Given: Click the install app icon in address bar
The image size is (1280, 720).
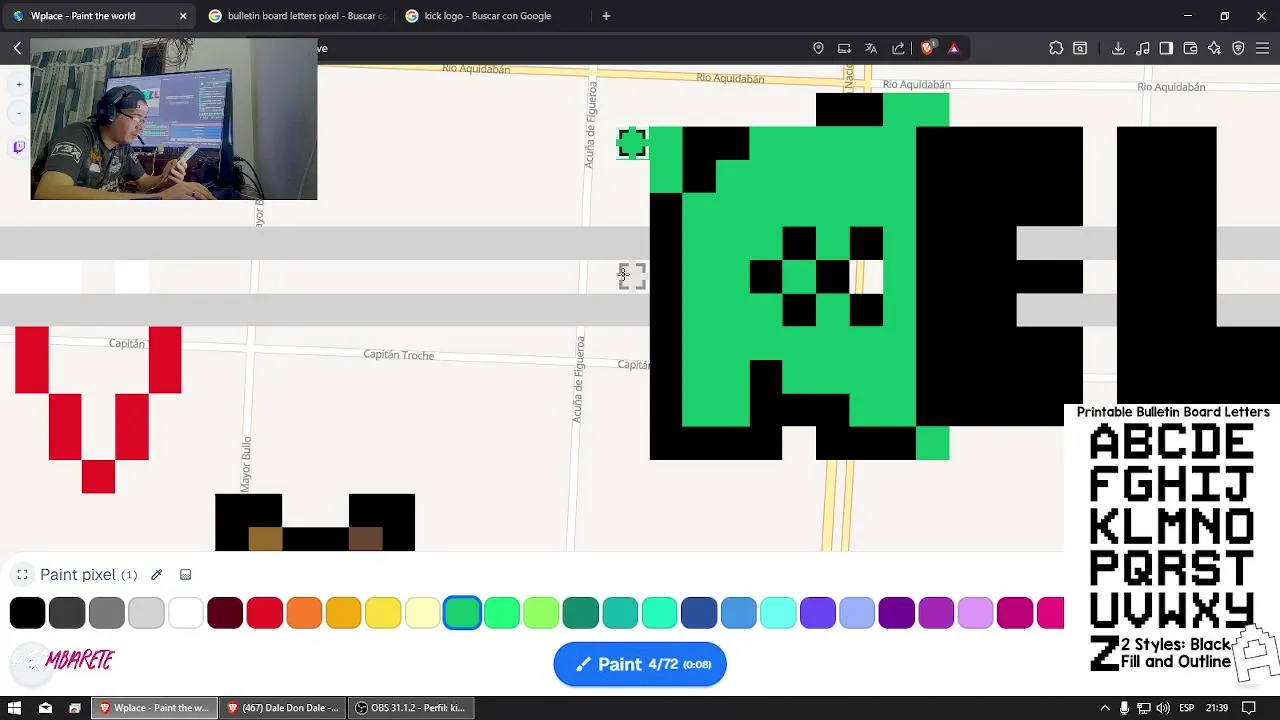Looking at the screenshot, I should coord(844,48).
